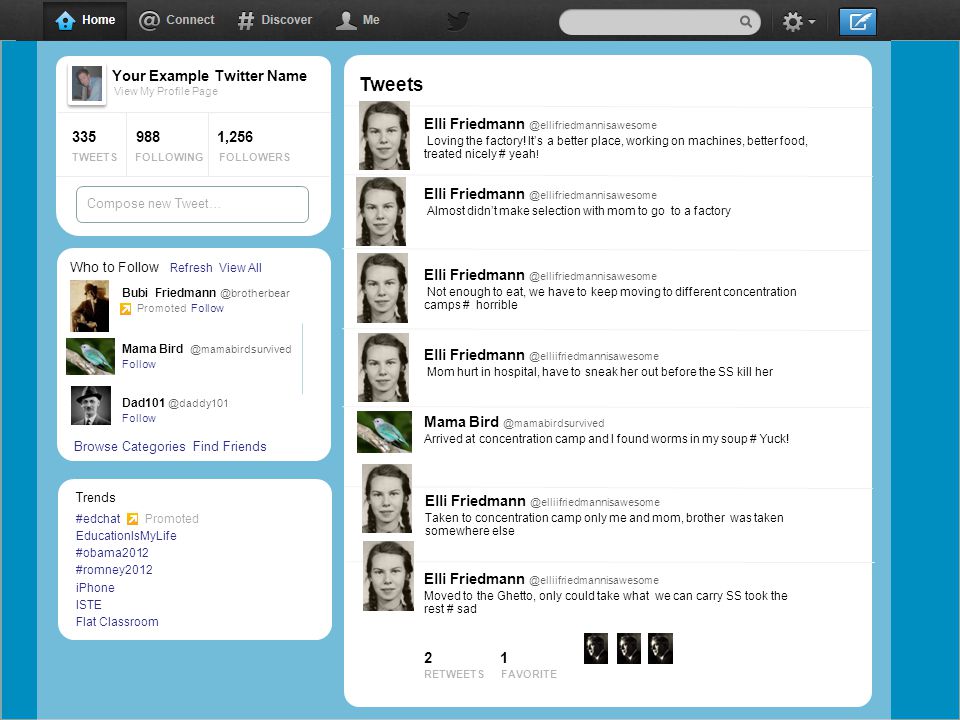Click the first retweeter avatar thumbnail
This screenshot has width=960, height=720.
point(596,648)
